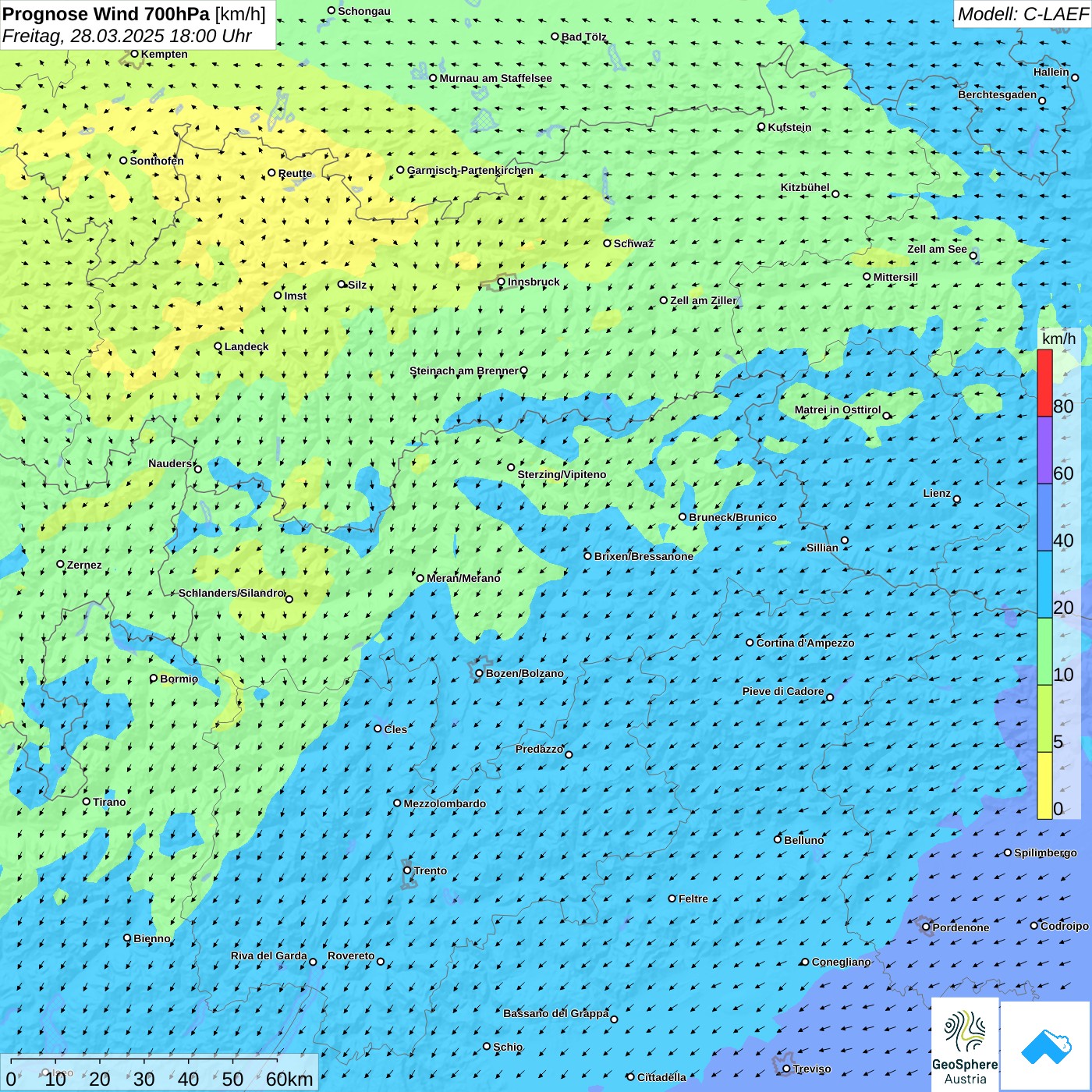Click the Schwaz location marker circle
This screenshot has width=1092, height=1092.
point(607,243)
